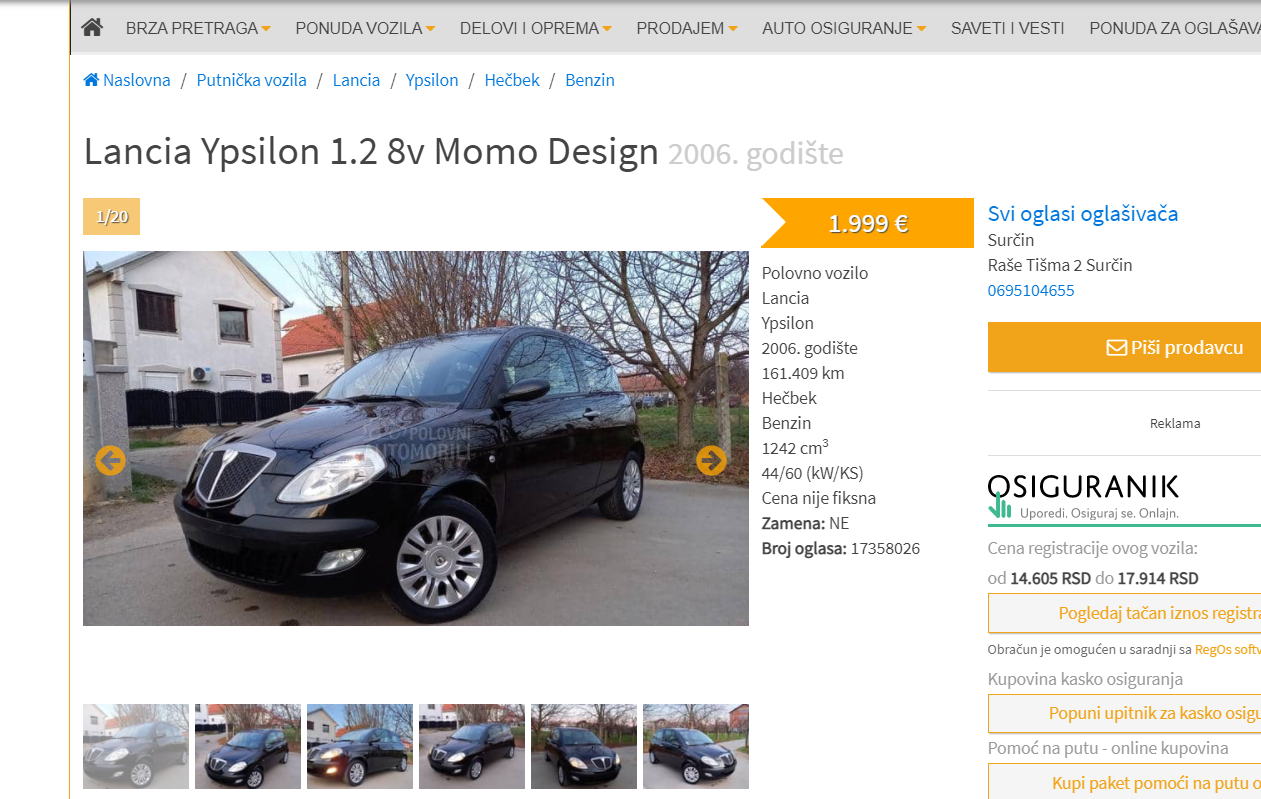Show next photo with right arrow
The image size is (1261, 799).
[711, 460]
